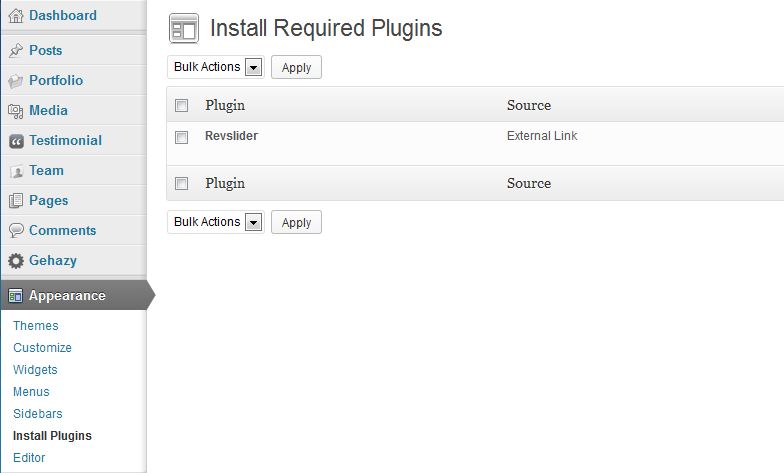Open Widgets under Appearance
Screen dimensions: 784x473
click(36, 370)
